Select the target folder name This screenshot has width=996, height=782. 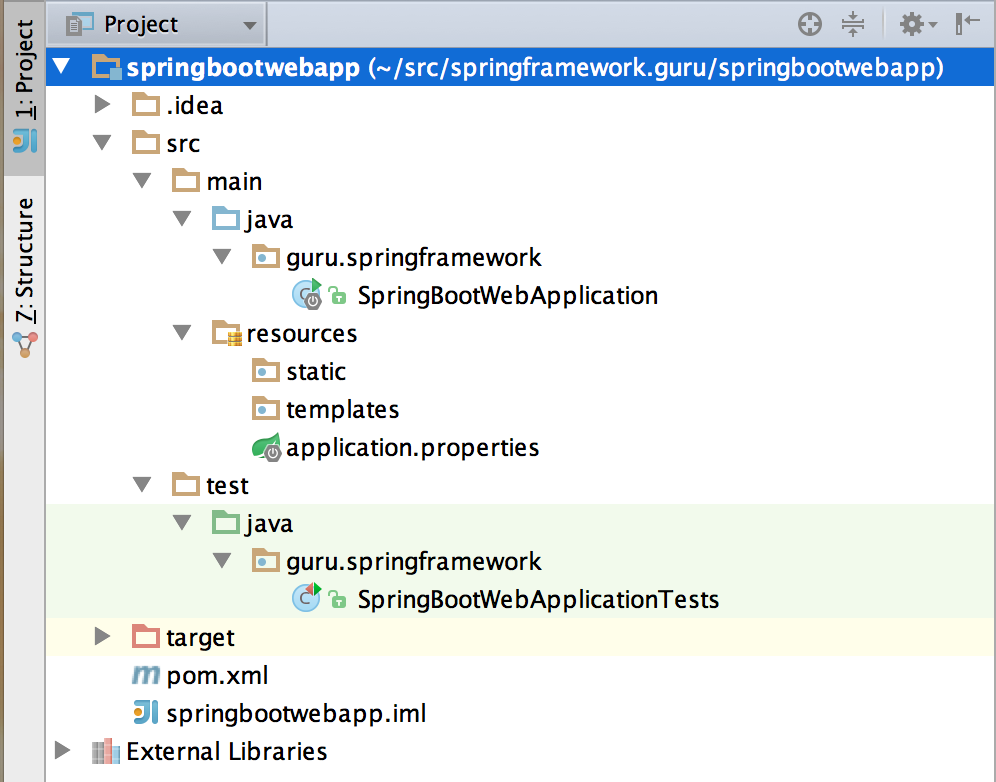[x=200, y=638]
